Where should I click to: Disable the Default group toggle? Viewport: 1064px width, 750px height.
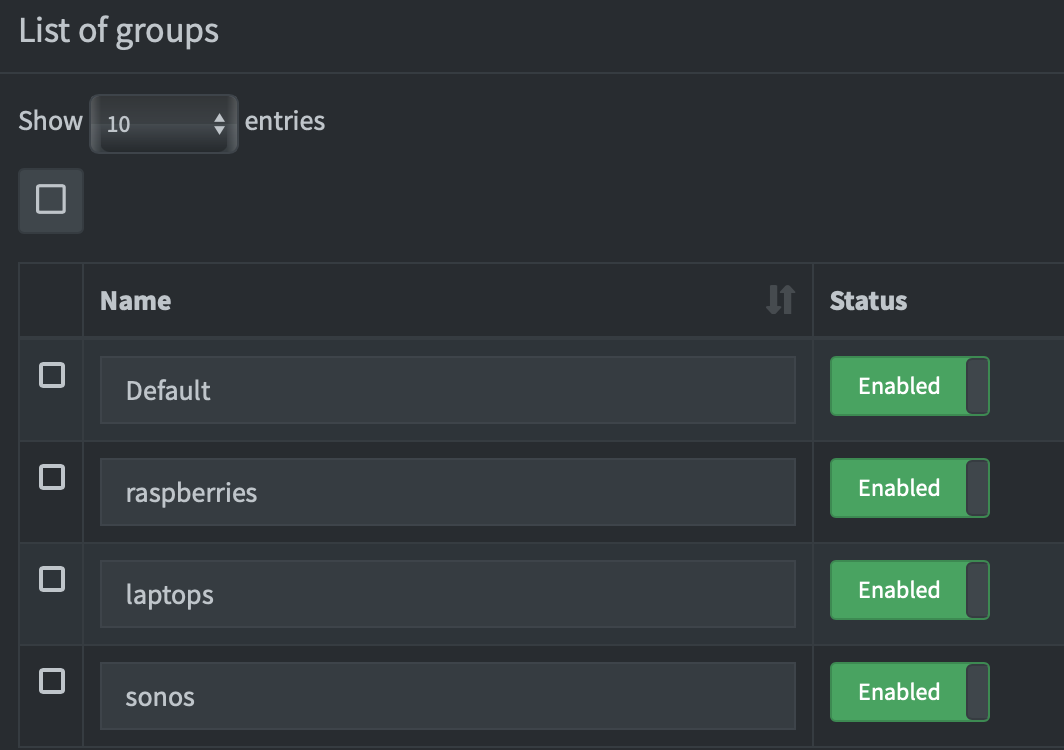[x=908, y=386]
